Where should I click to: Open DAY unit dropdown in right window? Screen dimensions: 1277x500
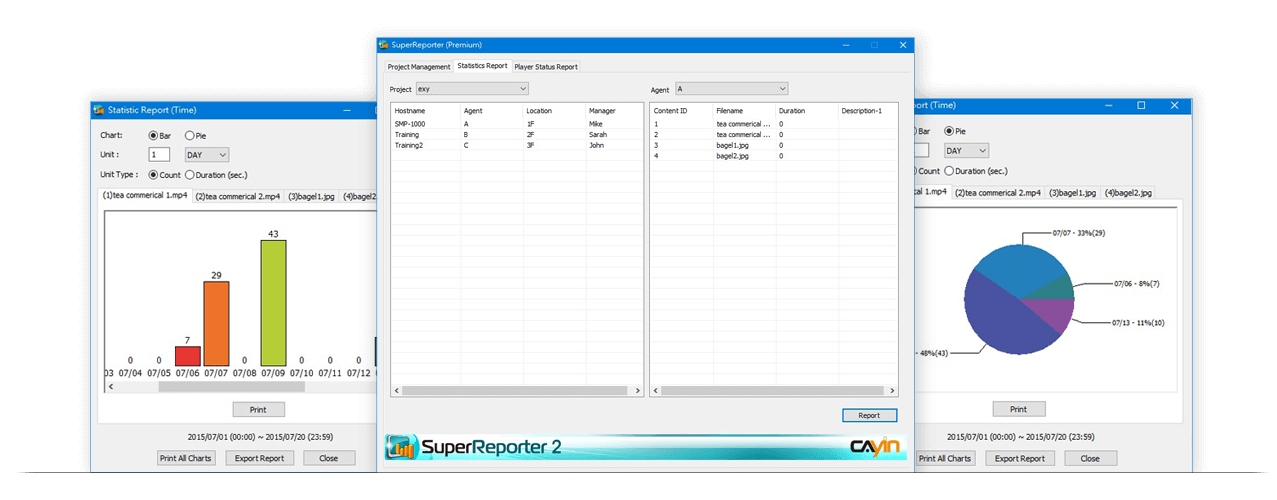pos(967,150)
